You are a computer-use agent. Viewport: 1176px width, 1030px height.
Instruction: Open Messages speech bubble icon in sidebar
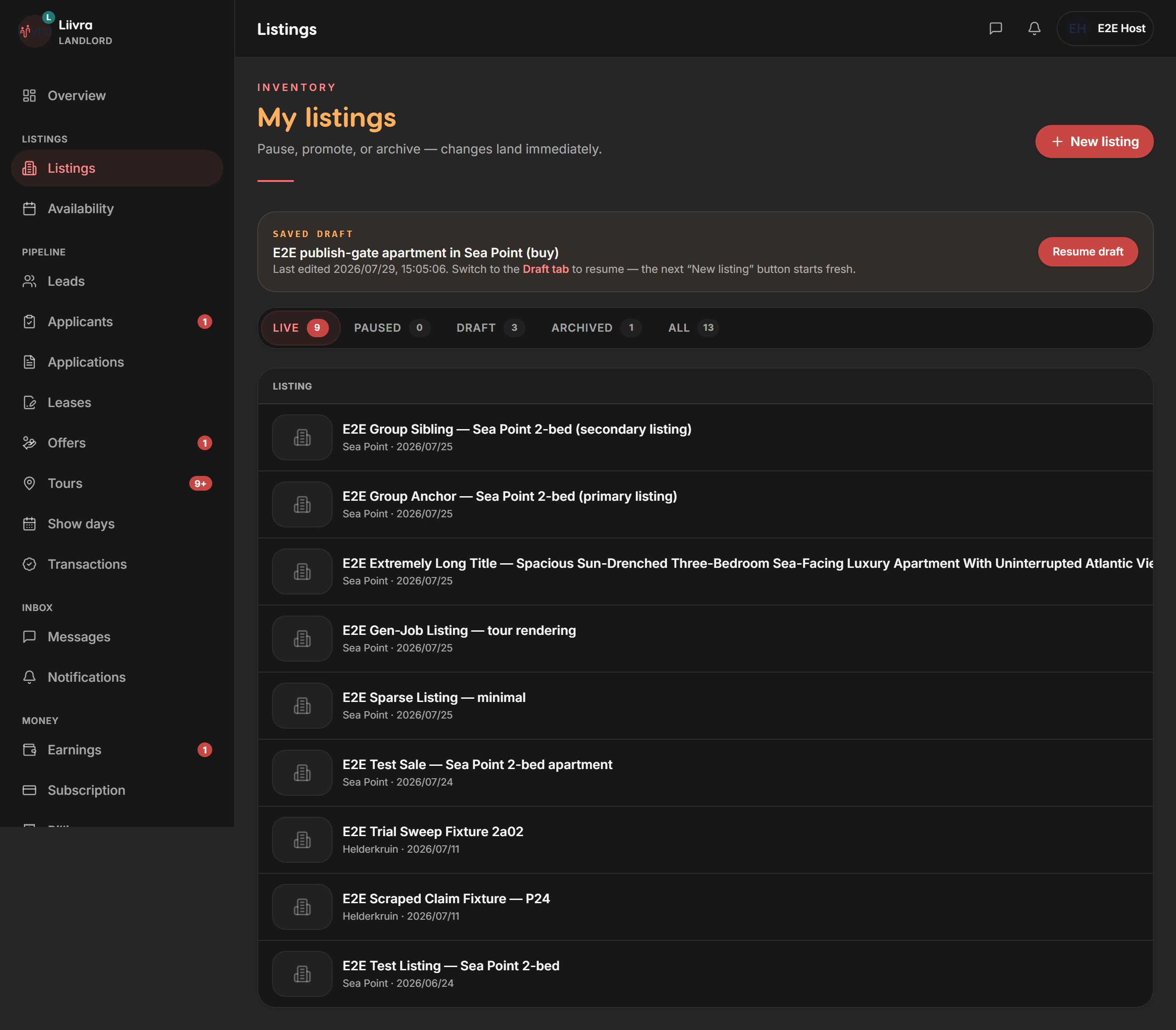29,636
